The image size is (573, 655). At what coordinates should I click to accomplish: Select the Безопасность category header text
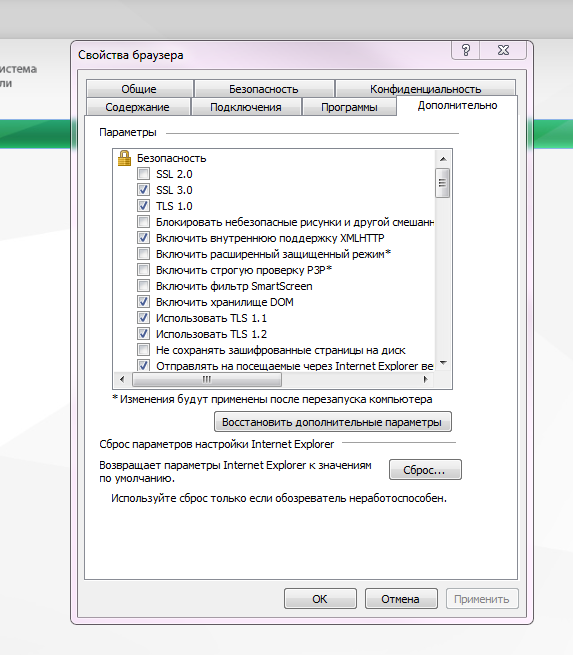click(172, 158)
